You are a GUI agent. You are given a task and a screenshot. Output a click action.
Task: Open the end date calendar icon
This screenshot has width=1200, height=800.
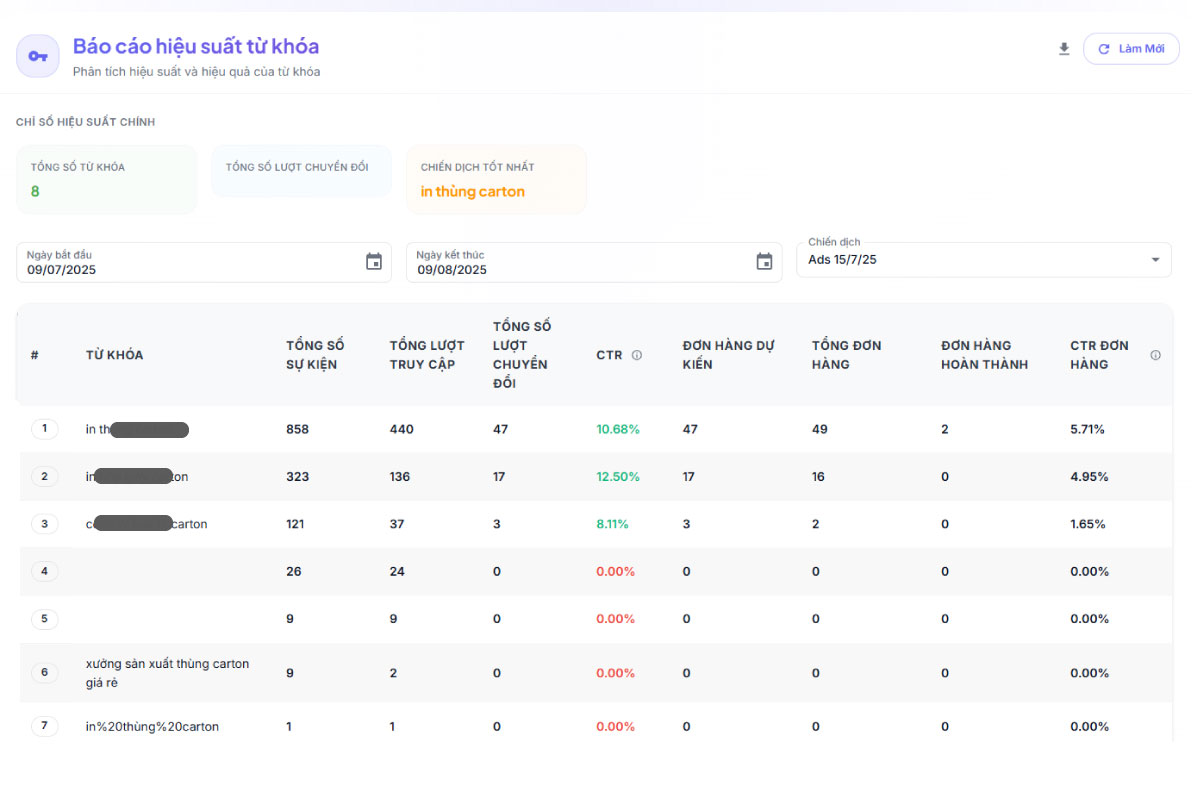point(764,262)
